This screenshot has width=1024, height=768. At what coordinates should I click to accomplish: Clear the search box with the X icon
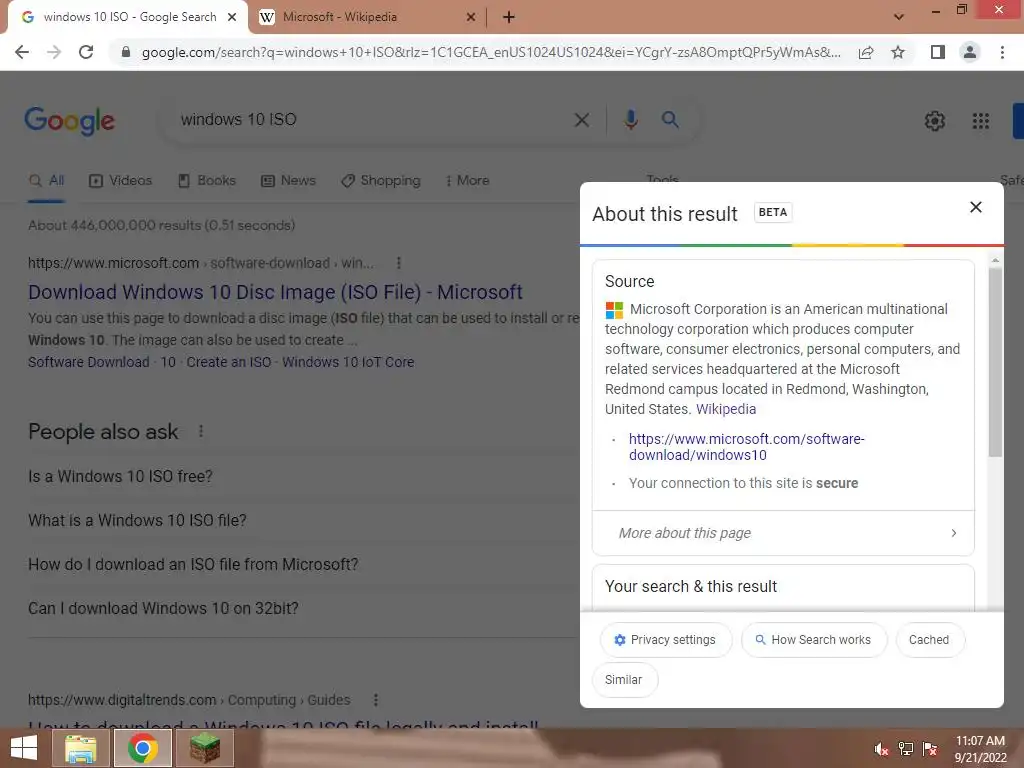pos(581,120)
